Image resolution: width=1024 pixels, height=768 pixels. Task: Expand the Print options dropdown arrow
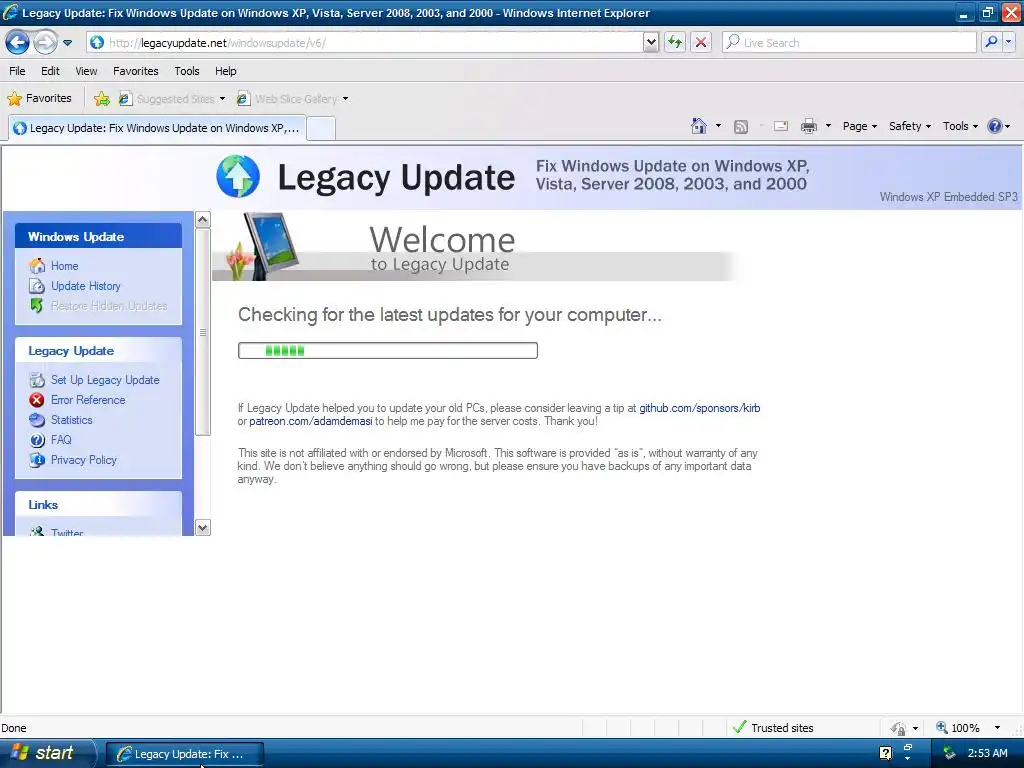828,126
